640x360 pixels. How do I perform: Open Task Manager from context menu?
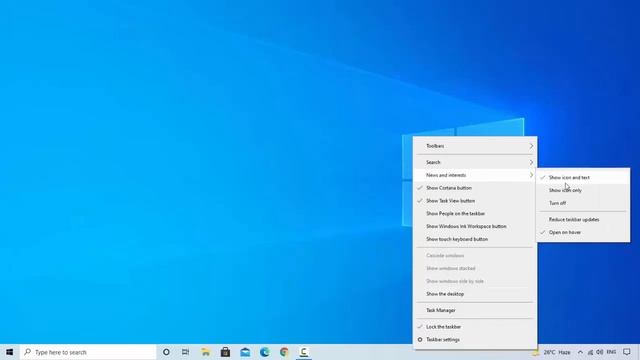coord(475,310)
